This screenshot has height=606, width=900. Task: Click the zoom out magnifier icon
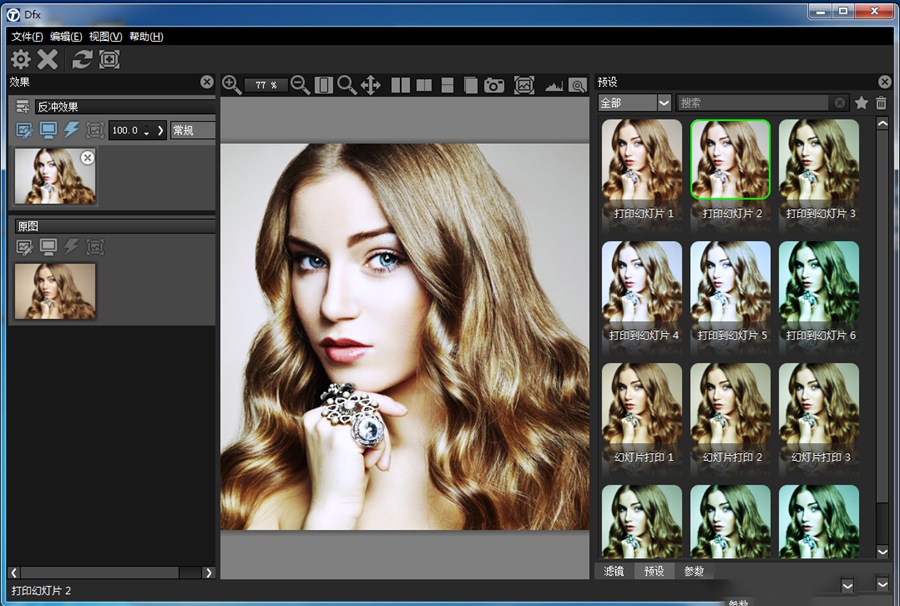click(300, 85)
